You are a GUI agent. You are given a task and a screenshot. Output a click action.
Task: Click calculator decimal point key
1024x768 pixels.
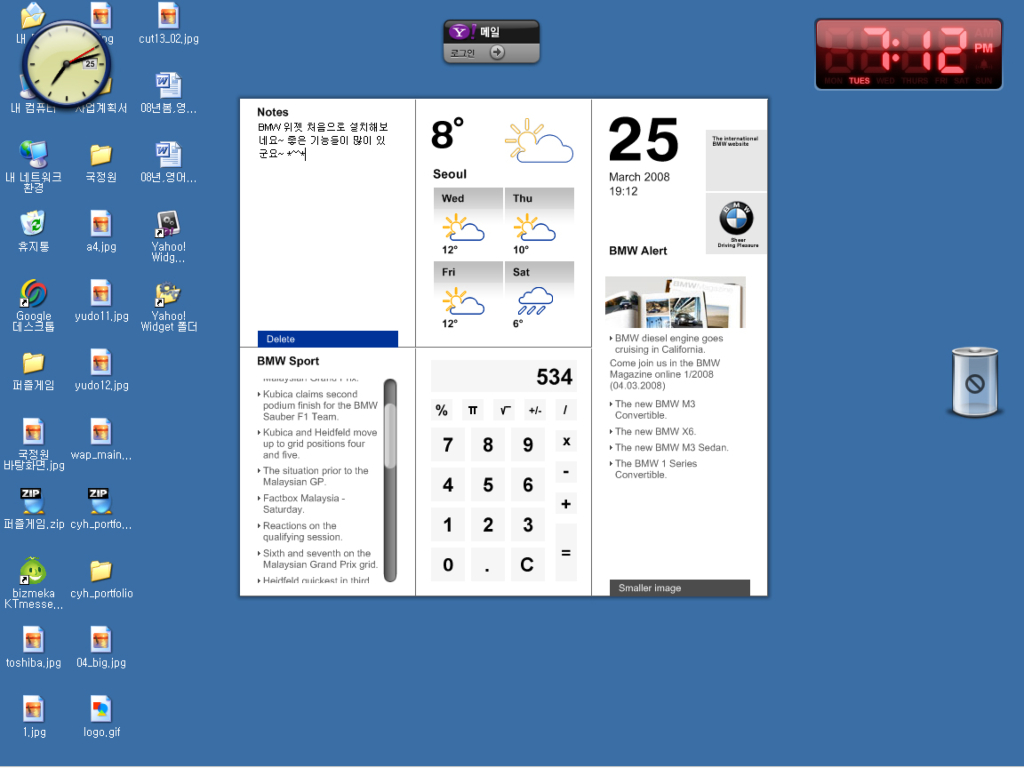pos(488,565)
